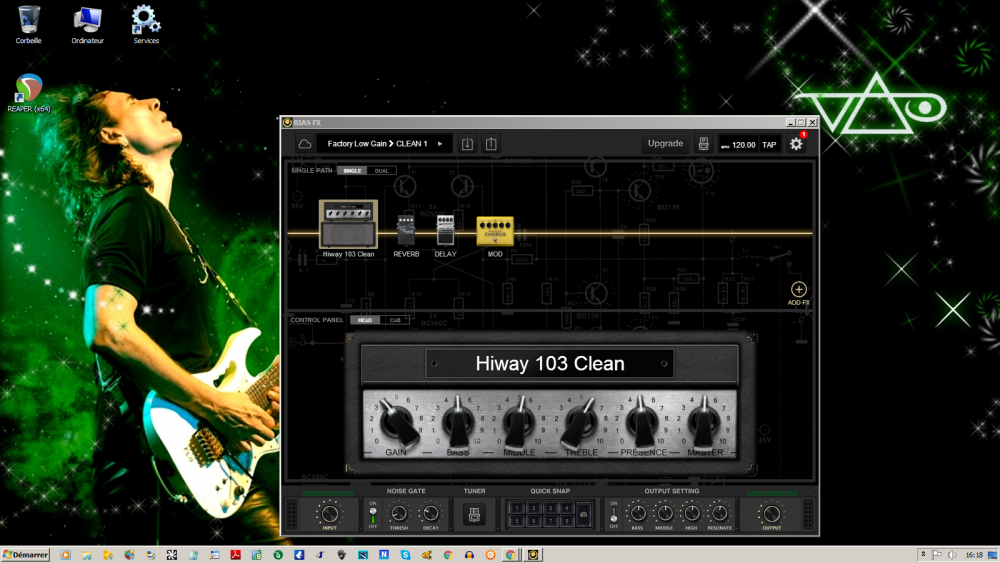Click the Quick Snap camera icon

(584, 514)
